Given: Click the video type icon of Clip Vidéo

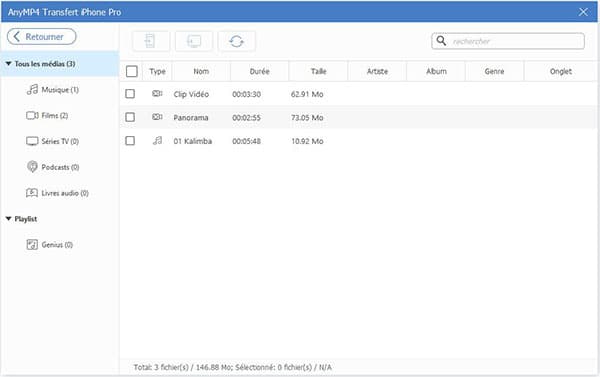Looking at the screenshot, I should point(157,93).
